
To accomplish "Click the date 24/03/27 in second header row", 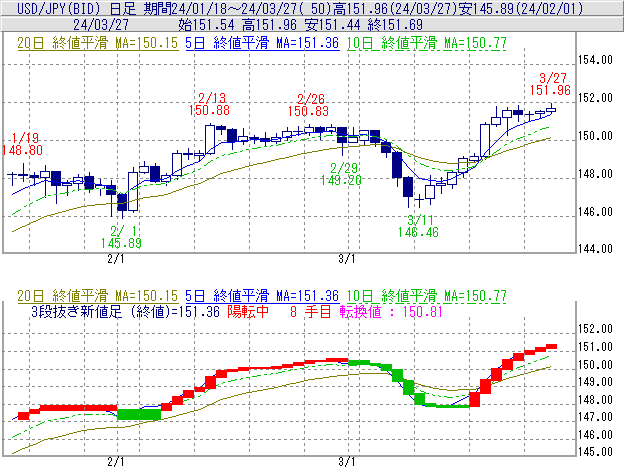I will (x=101, y=25).
